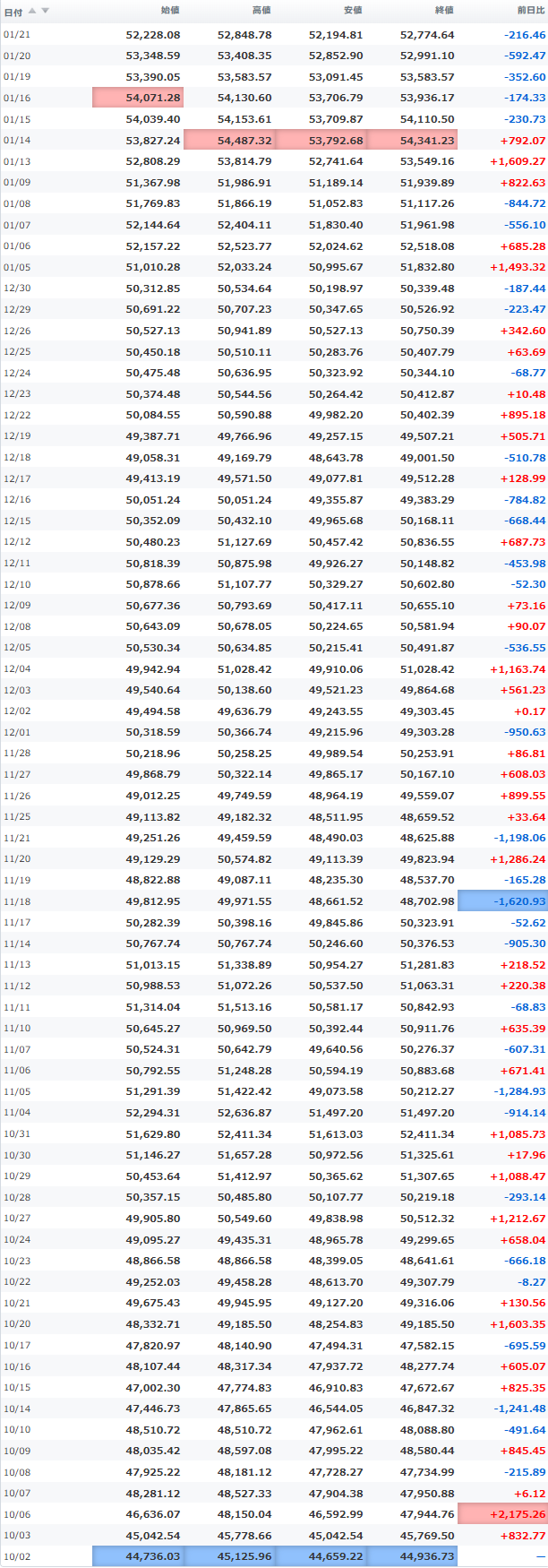Select the highlighted opening price 54,071.28
The height and width of the screenshot is (1568, 548).
click(x=138, y=98)
